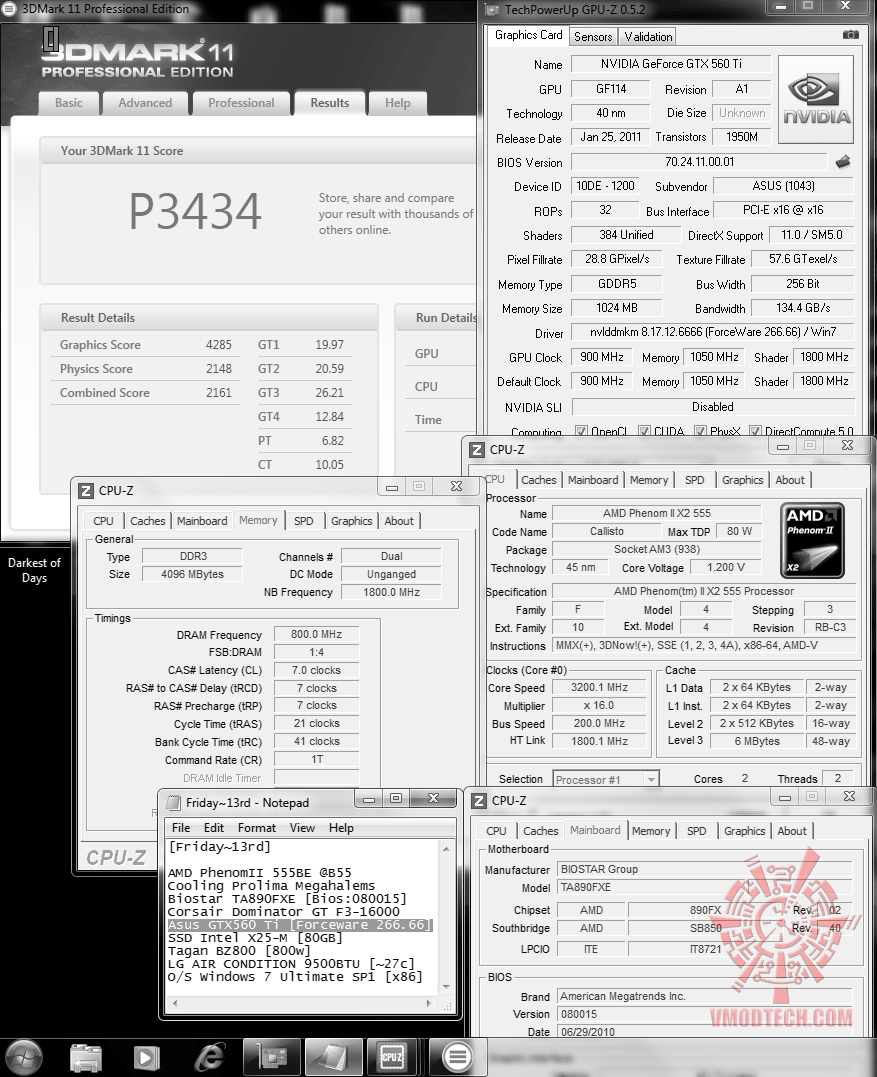Click Notepad vertical scrollbar down arrow
877x1077 pixels.
coord(447,987)
